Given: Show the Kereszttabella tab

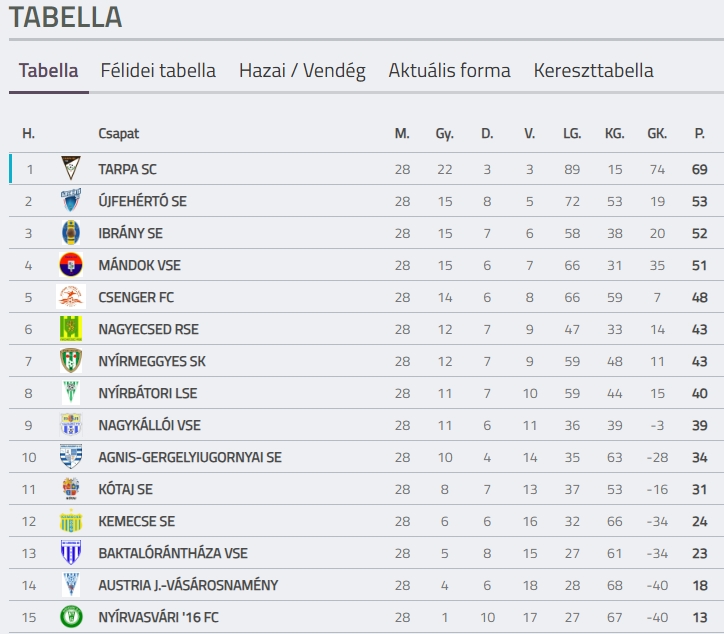Looking at the screenshot, I should 593,71.
